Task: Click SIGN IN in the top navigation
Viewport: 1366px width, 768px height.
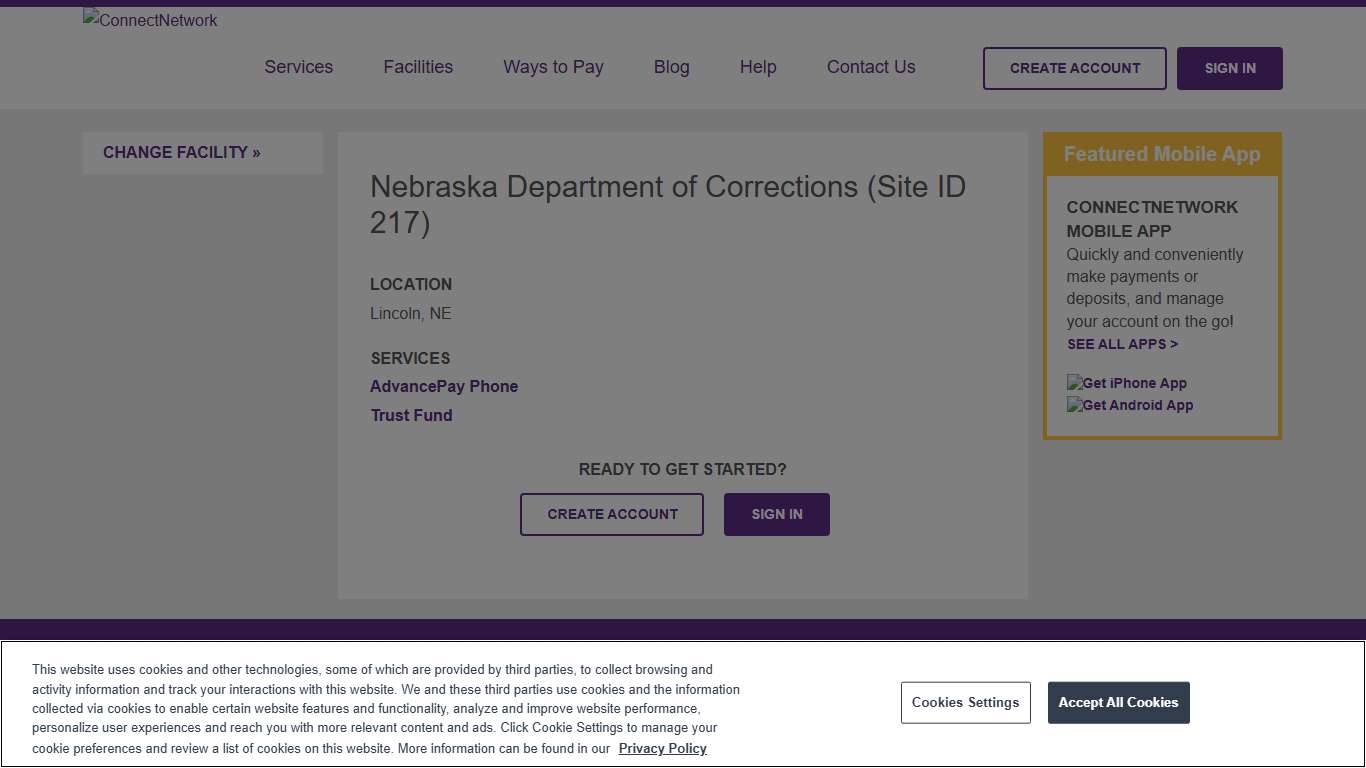Action: (1229, 68)
